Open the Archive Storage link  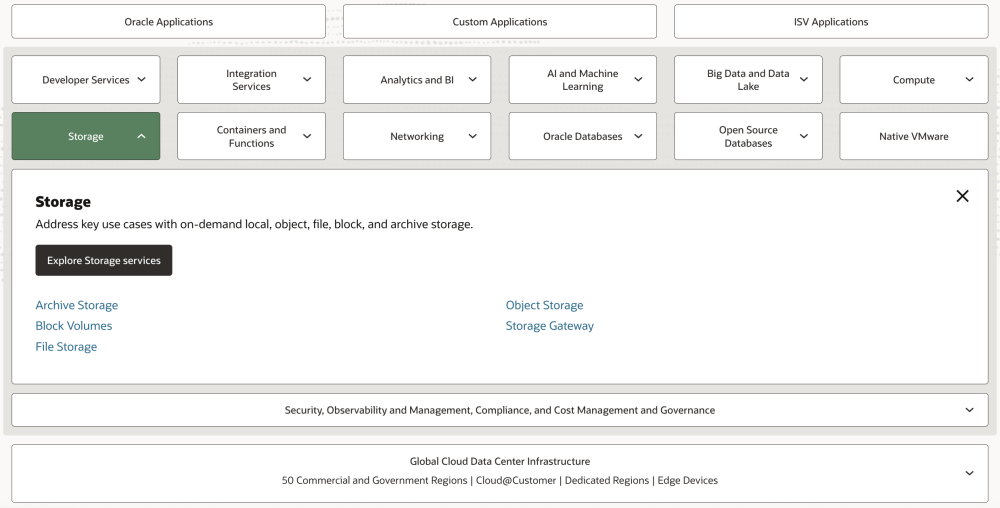[x=77, y=305]
